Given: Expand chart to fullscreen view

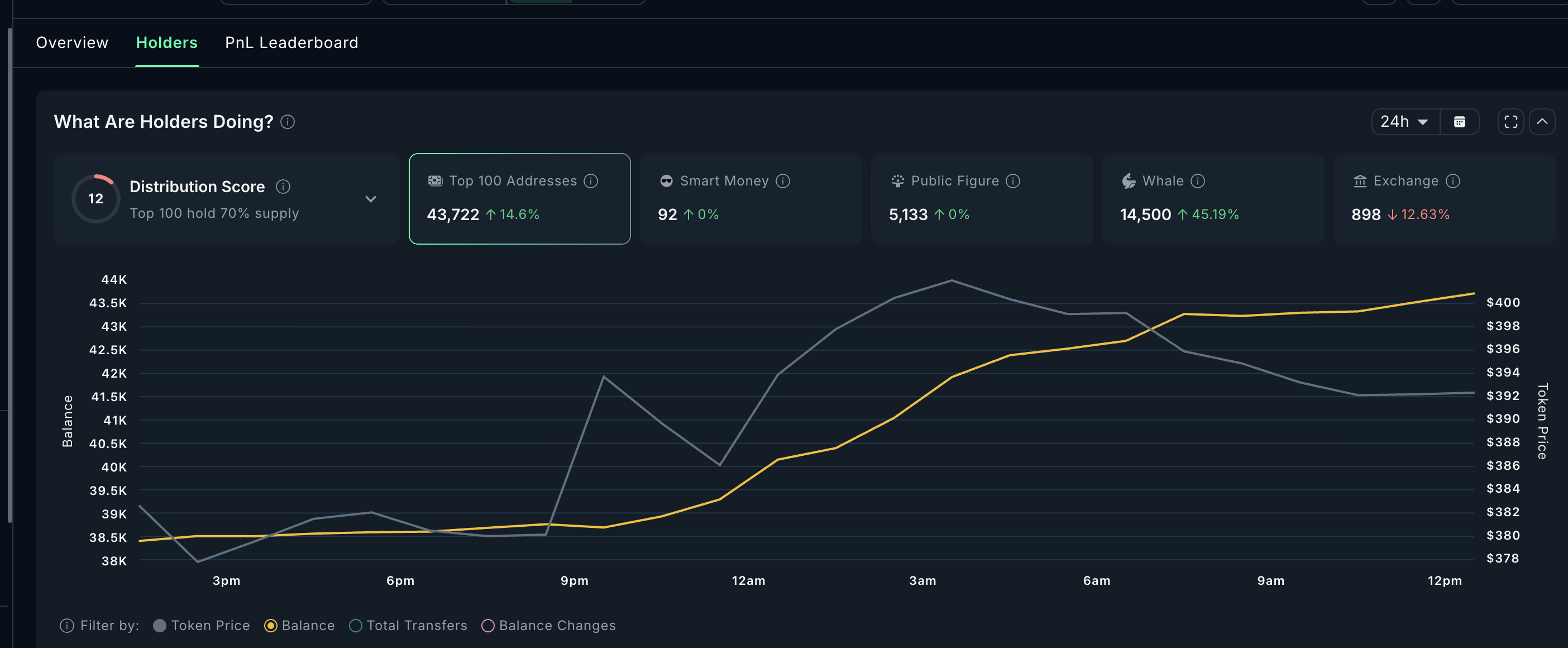Looking at the screenshot, I should [x=1510, y=121].
